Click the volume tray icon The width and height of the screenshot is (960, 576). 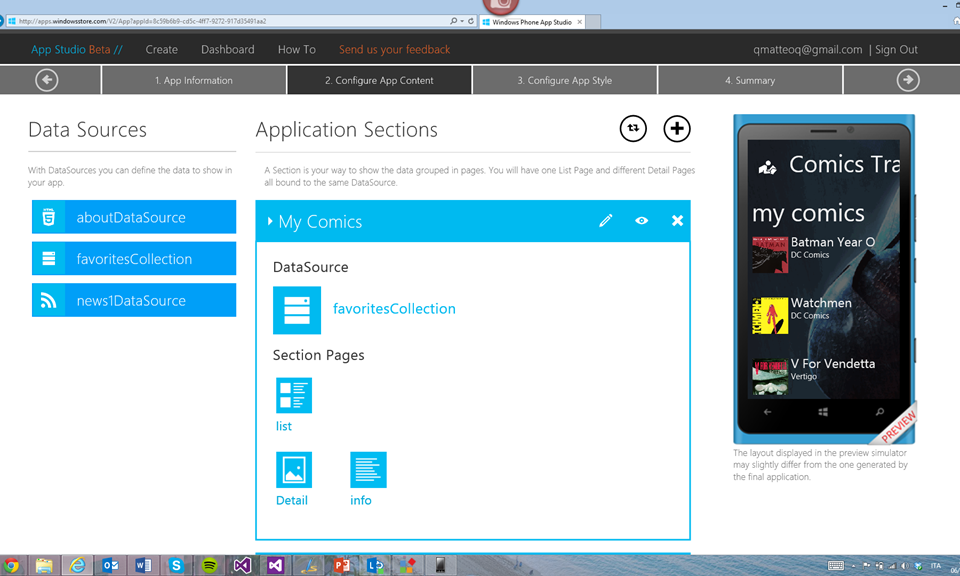point(905,566)
